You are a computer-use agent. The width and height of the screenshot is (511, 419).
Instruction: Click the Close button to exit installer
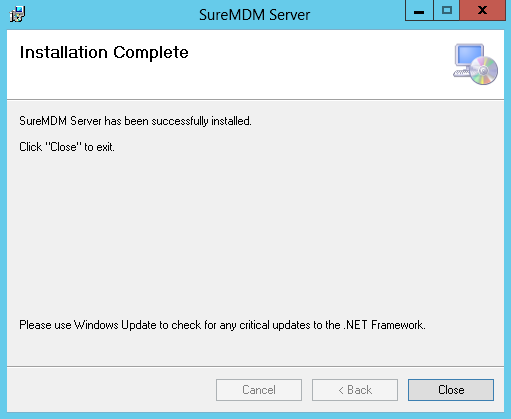coord(451,390)
